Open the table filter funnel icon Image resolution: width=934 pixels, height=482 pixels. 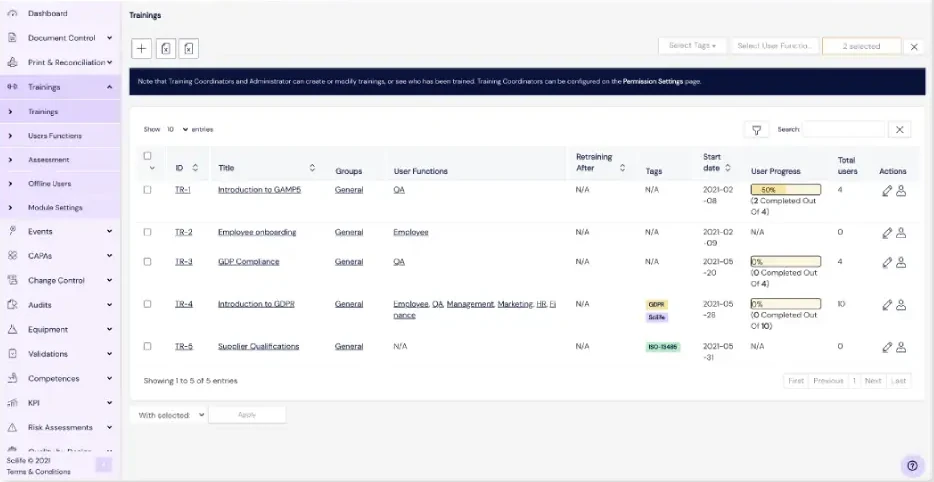point(756,129)
